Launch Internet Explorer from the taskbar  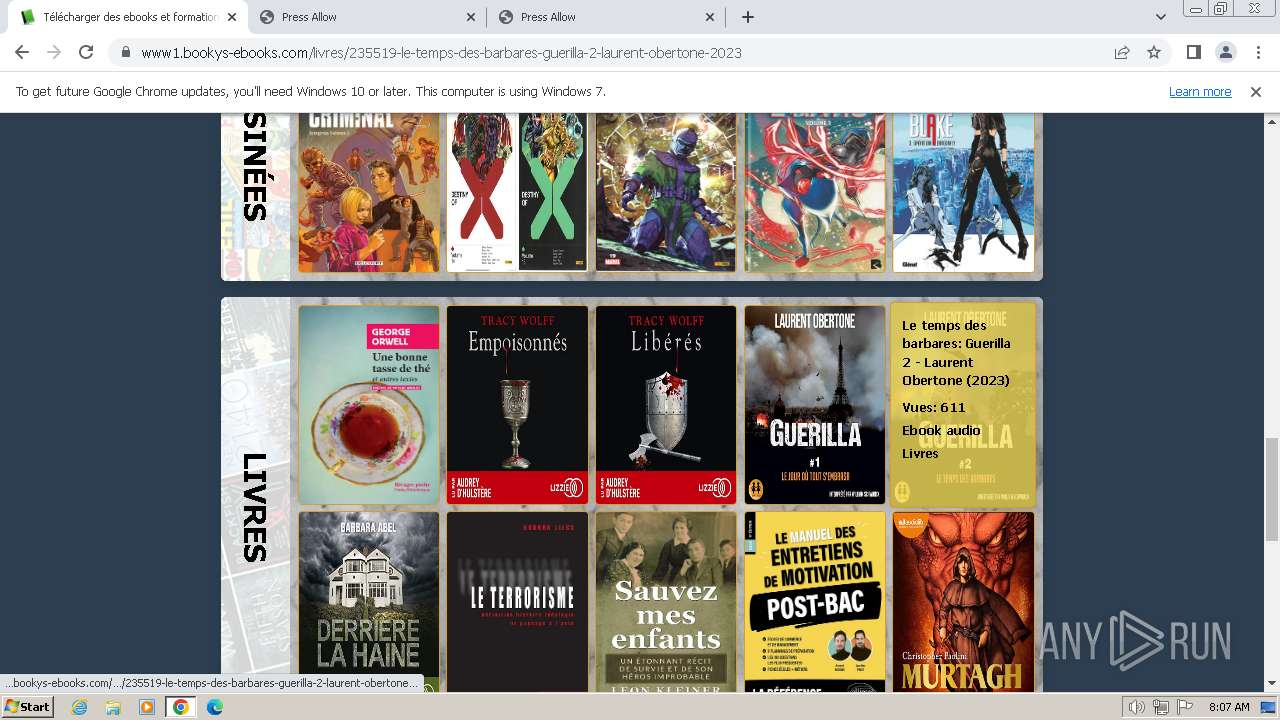80,707
